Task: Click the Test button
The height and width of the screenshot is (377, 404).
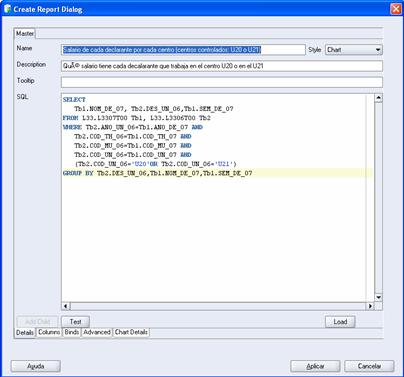Action: tap(75, 322)
